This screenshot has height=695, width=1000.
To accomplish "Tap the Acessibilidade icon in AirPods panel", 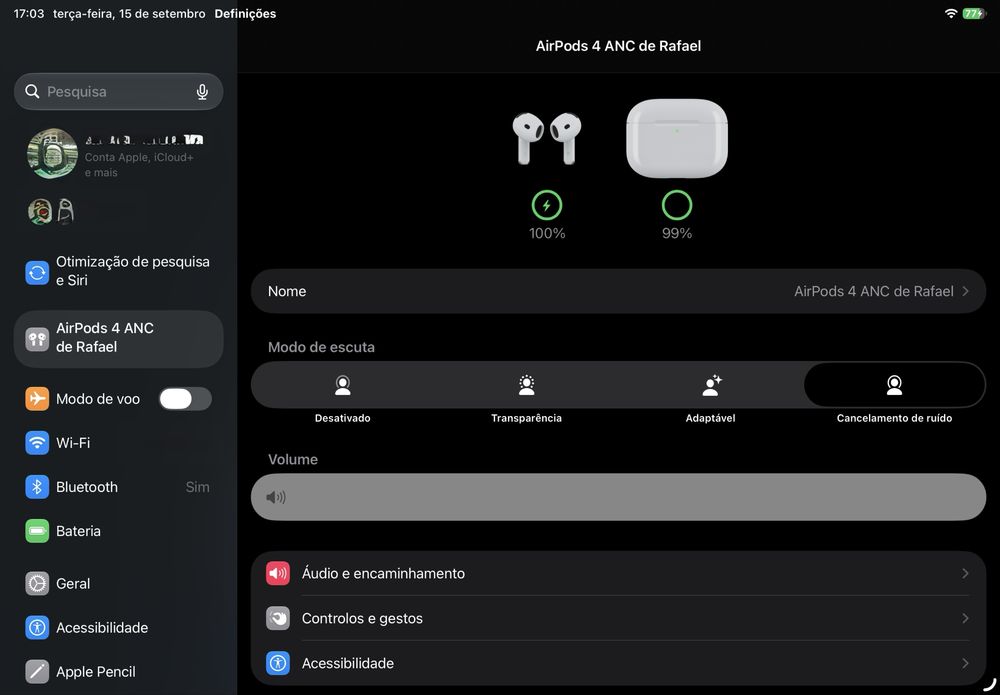I will click(278, 663).
